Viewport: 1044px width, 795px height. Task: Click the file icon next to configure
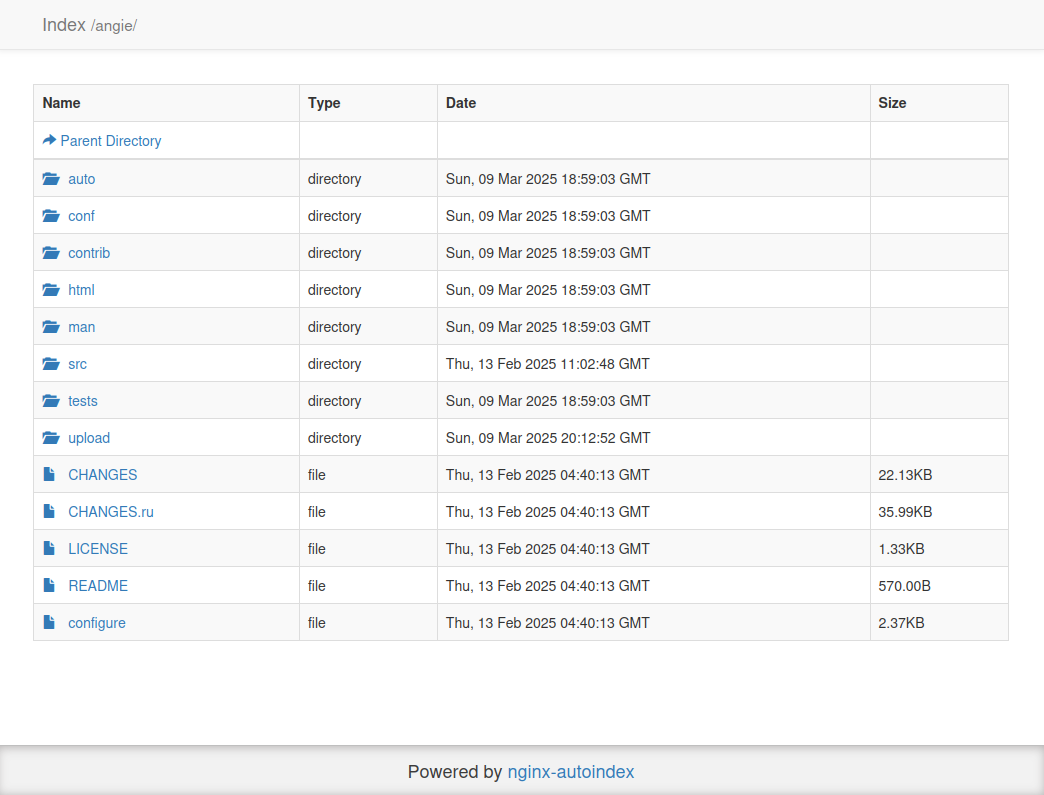pyautogui.click(x=49, y=622)
